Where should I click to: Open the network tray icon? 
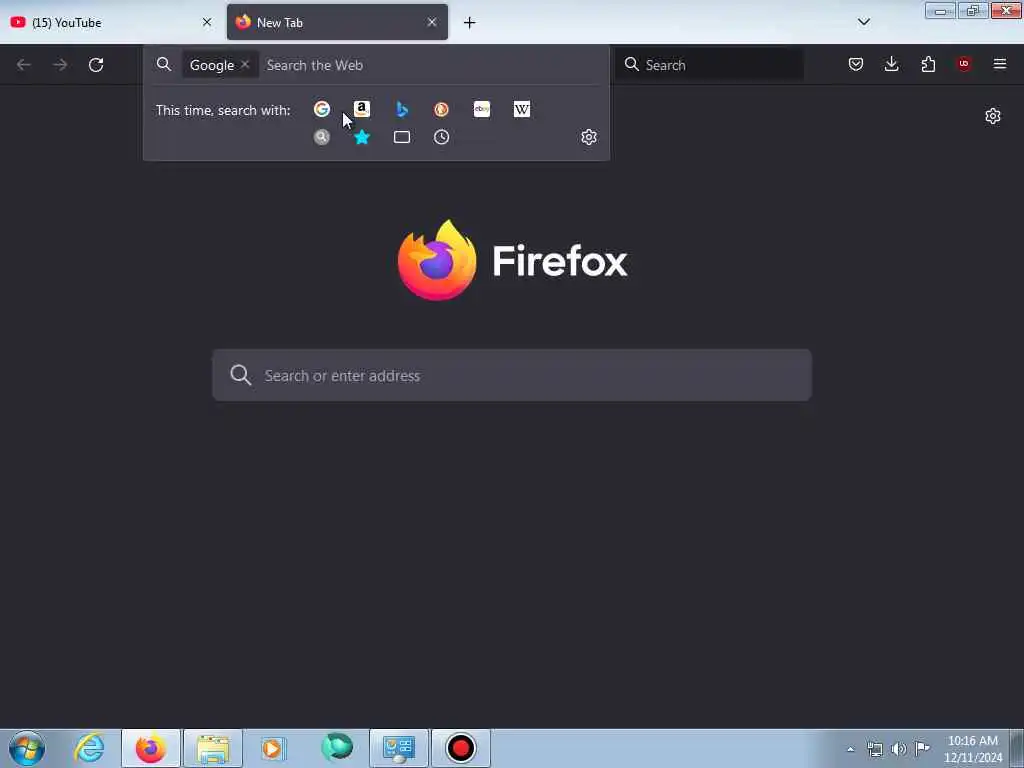875,749
